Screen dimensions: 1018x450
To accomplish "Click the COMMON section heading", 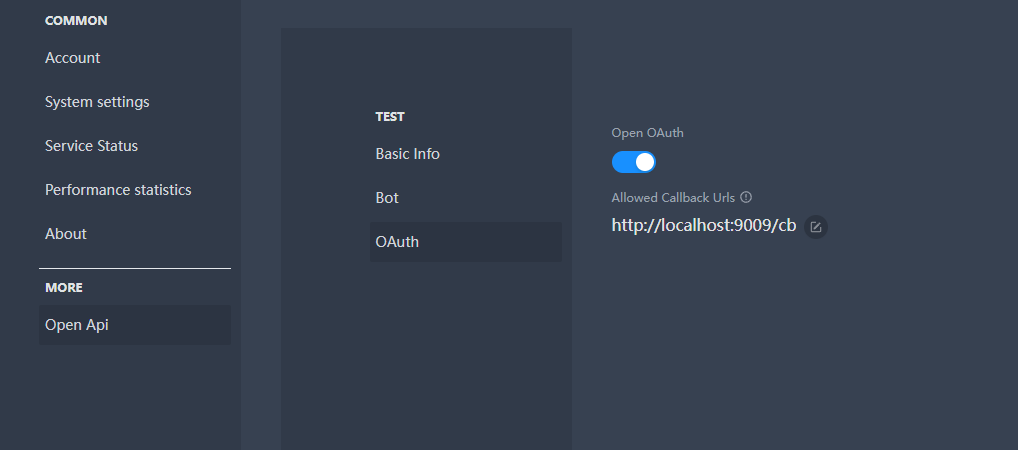I will pyautogui.click(x=76, y=21).
